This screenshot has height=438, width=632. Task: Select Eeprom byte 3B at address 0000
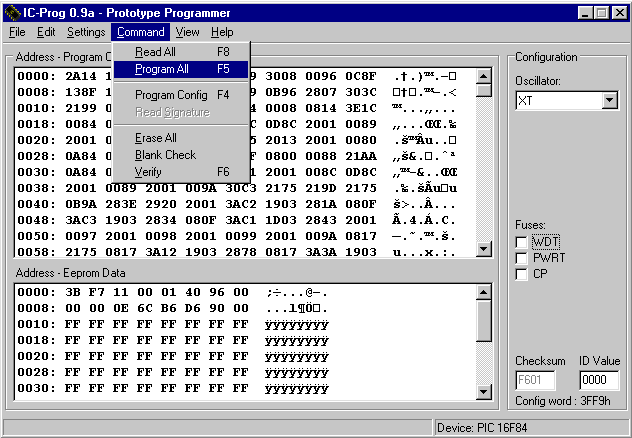[73, 292]
